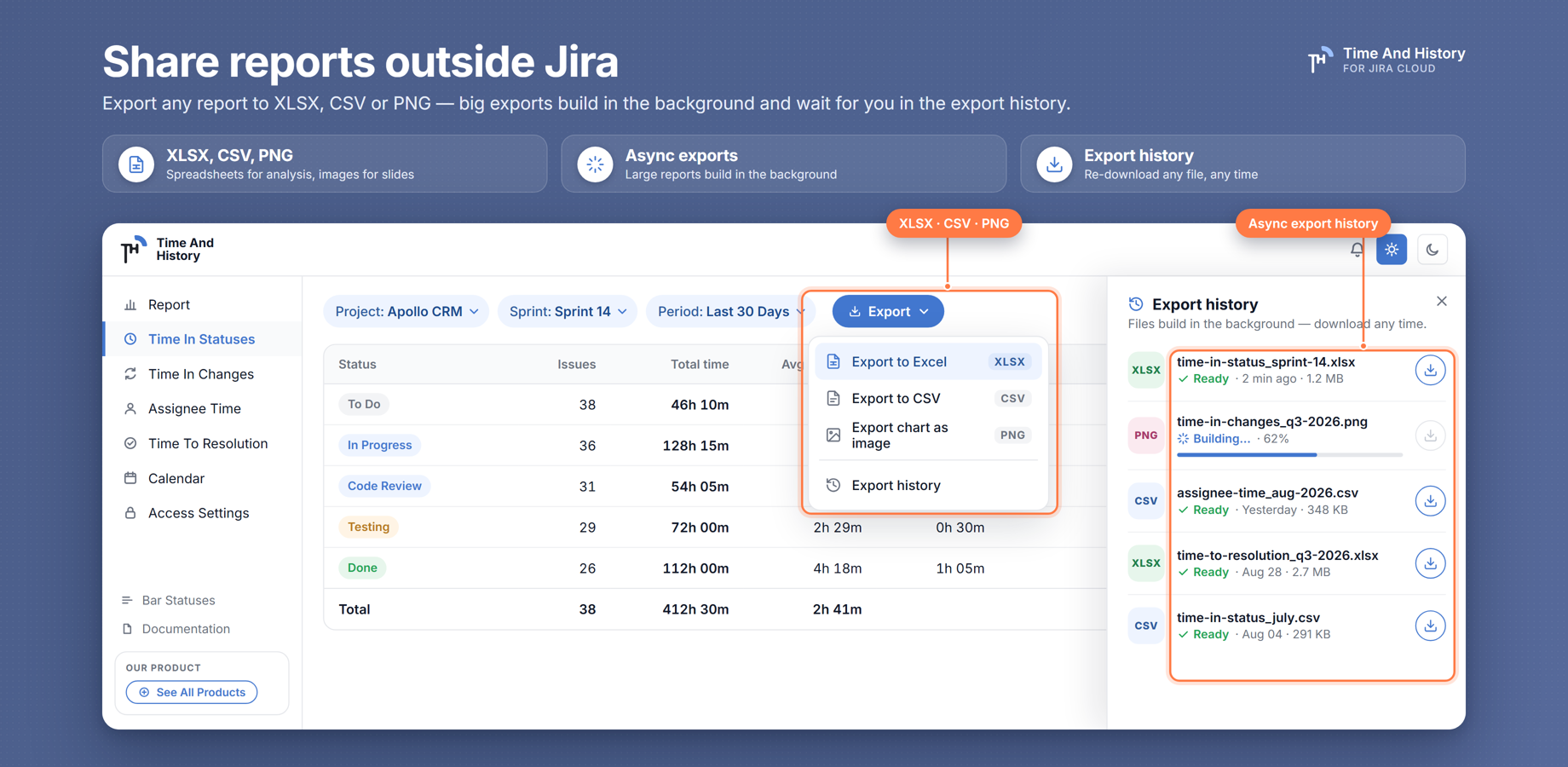Image resolution: width=1568 pixels, height=767 pixels.
Task: Click the Time In Changes refresh icon
Action: click(x=130, y=374)
